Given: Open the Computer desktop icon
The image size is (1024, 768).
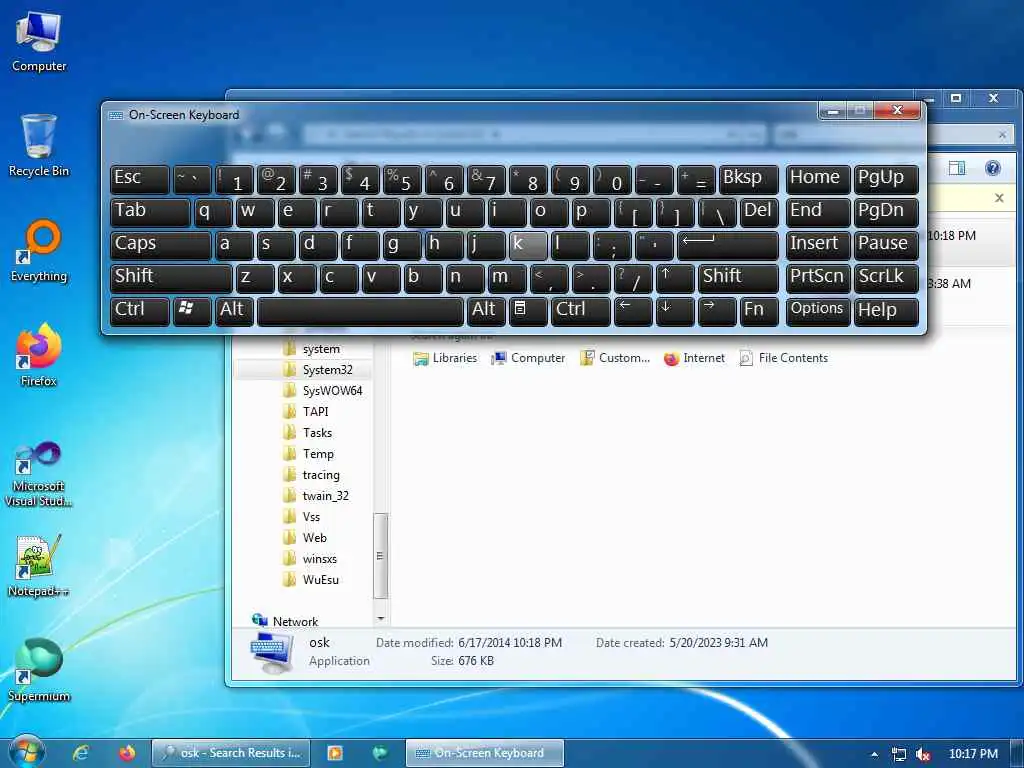Looking at the screenshot, I should pos(39,42).
